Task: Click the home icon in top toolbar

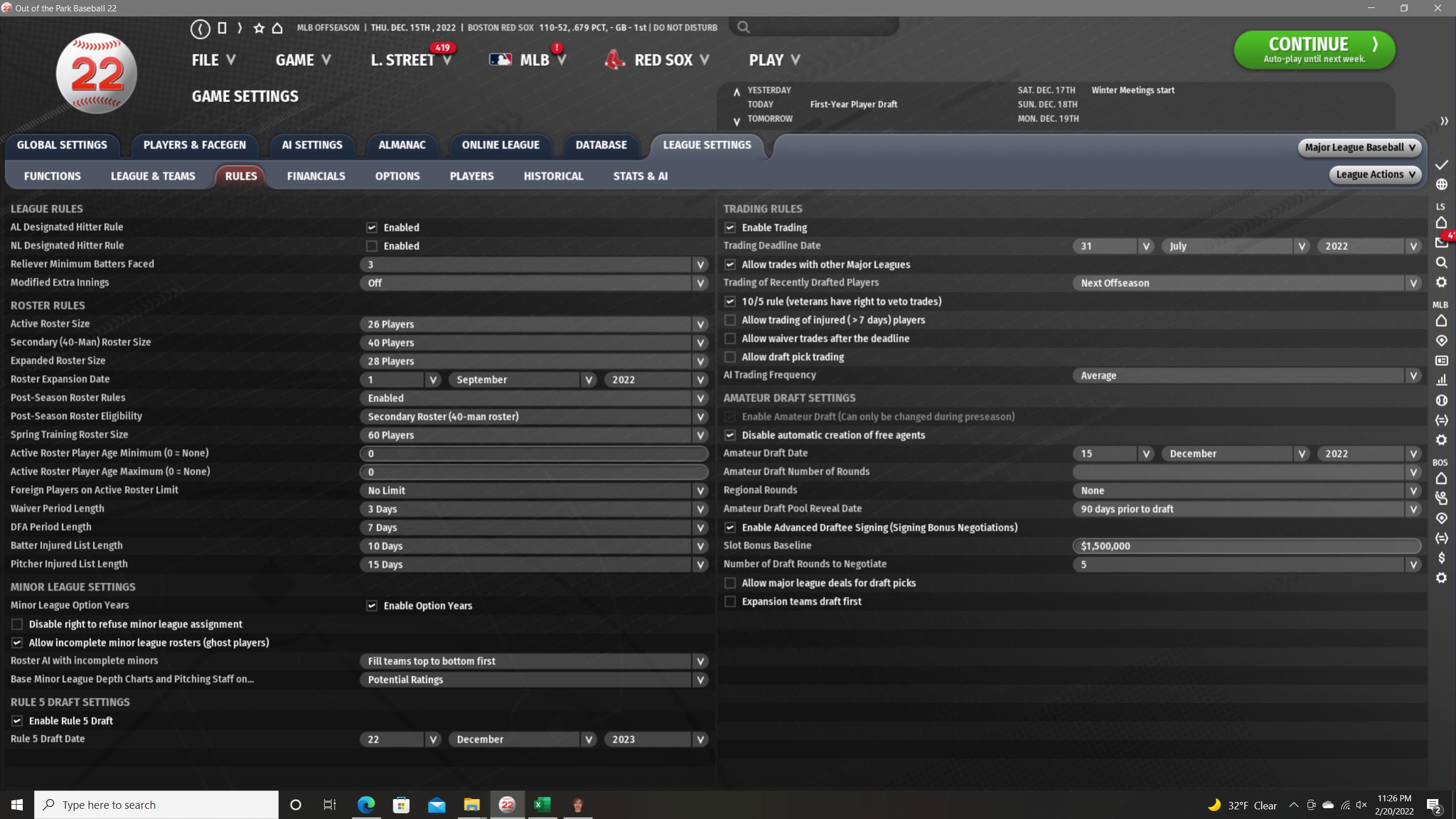Action: [x=277, y=28]
